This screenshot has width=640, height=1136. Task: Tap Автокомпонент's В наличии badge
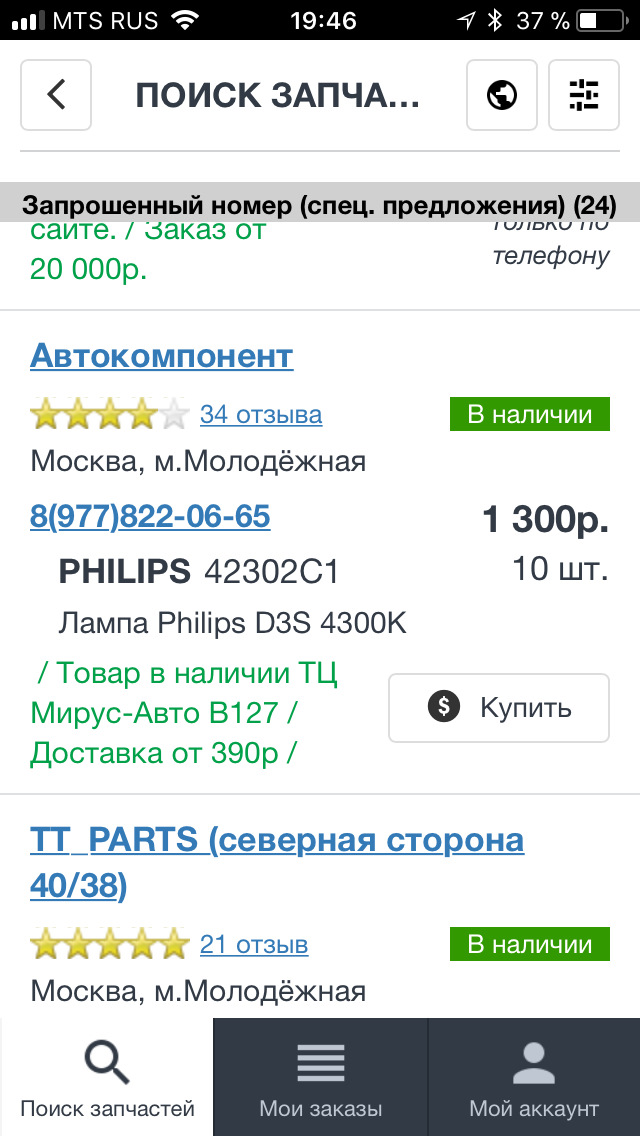pos(529,414)
